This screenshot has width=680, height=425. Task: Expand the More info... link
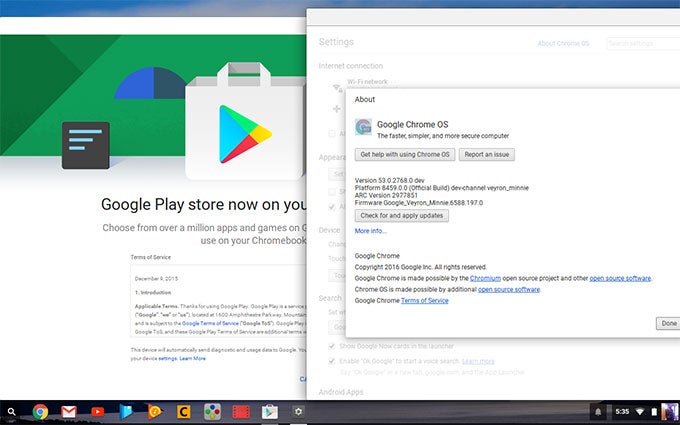370,230
